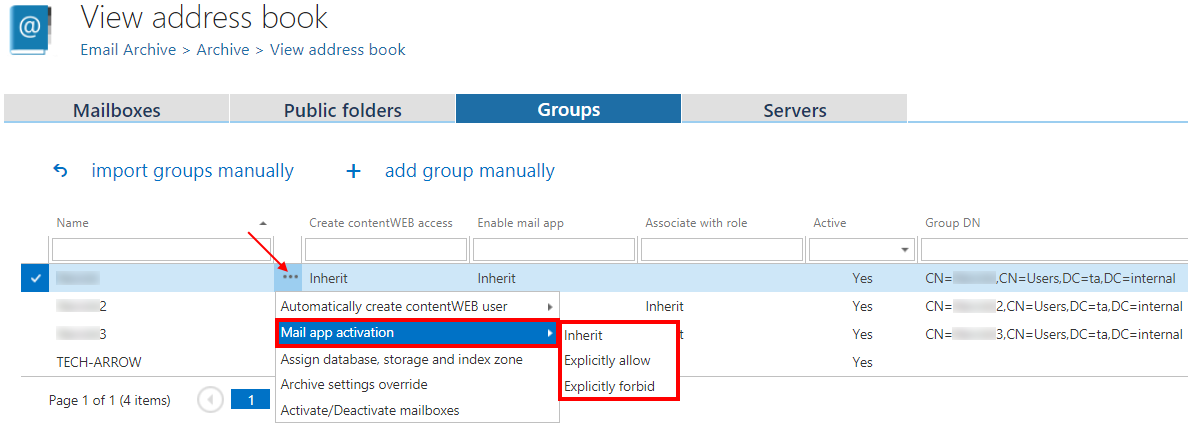Click the previous page arrow icon
The width and height of the screenshot is (1188, 427).
210,400
